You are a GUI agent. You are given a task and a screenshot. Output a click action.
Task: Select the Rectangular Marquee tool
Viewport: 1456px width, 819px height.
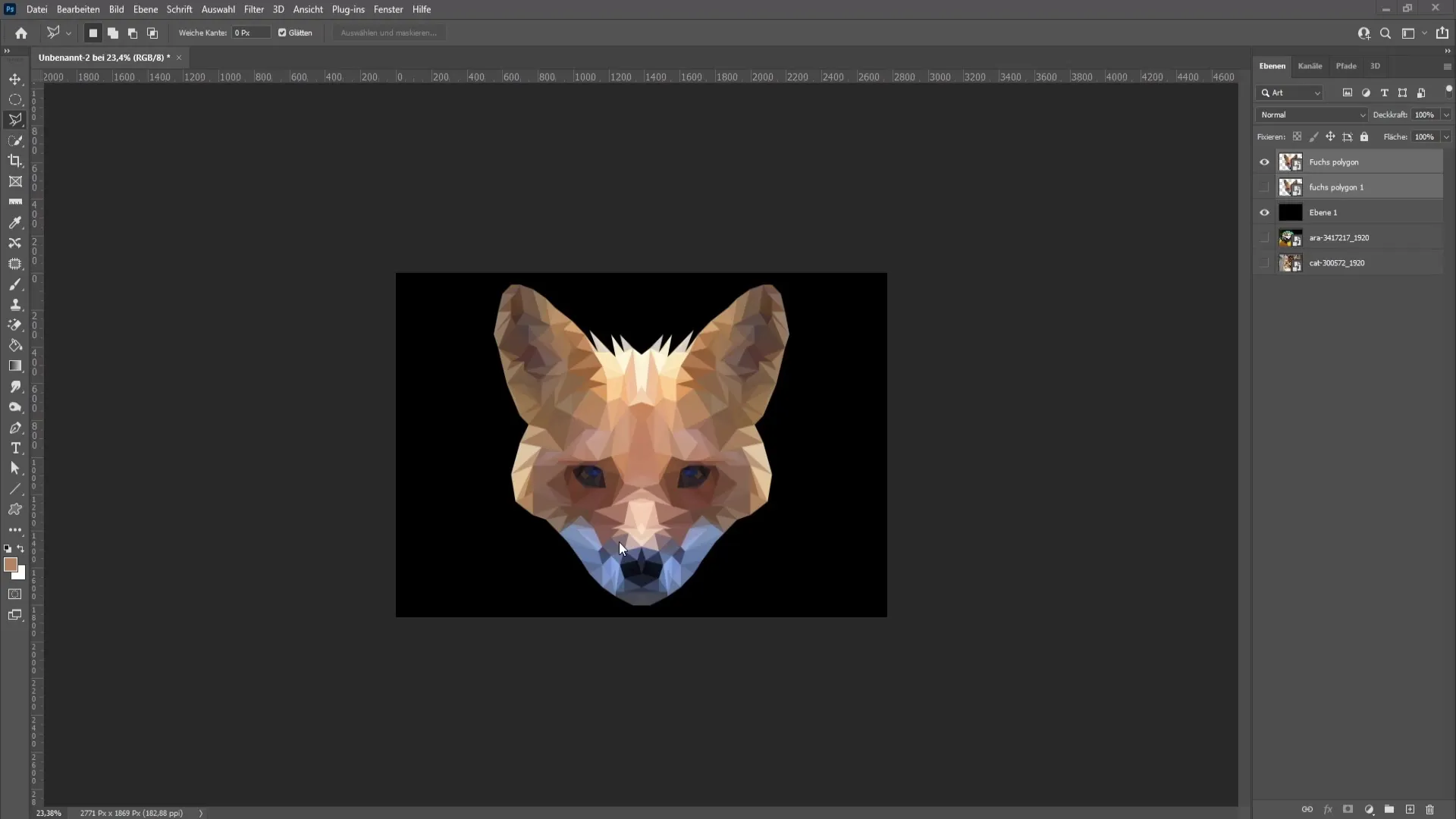tap(15, 99)
